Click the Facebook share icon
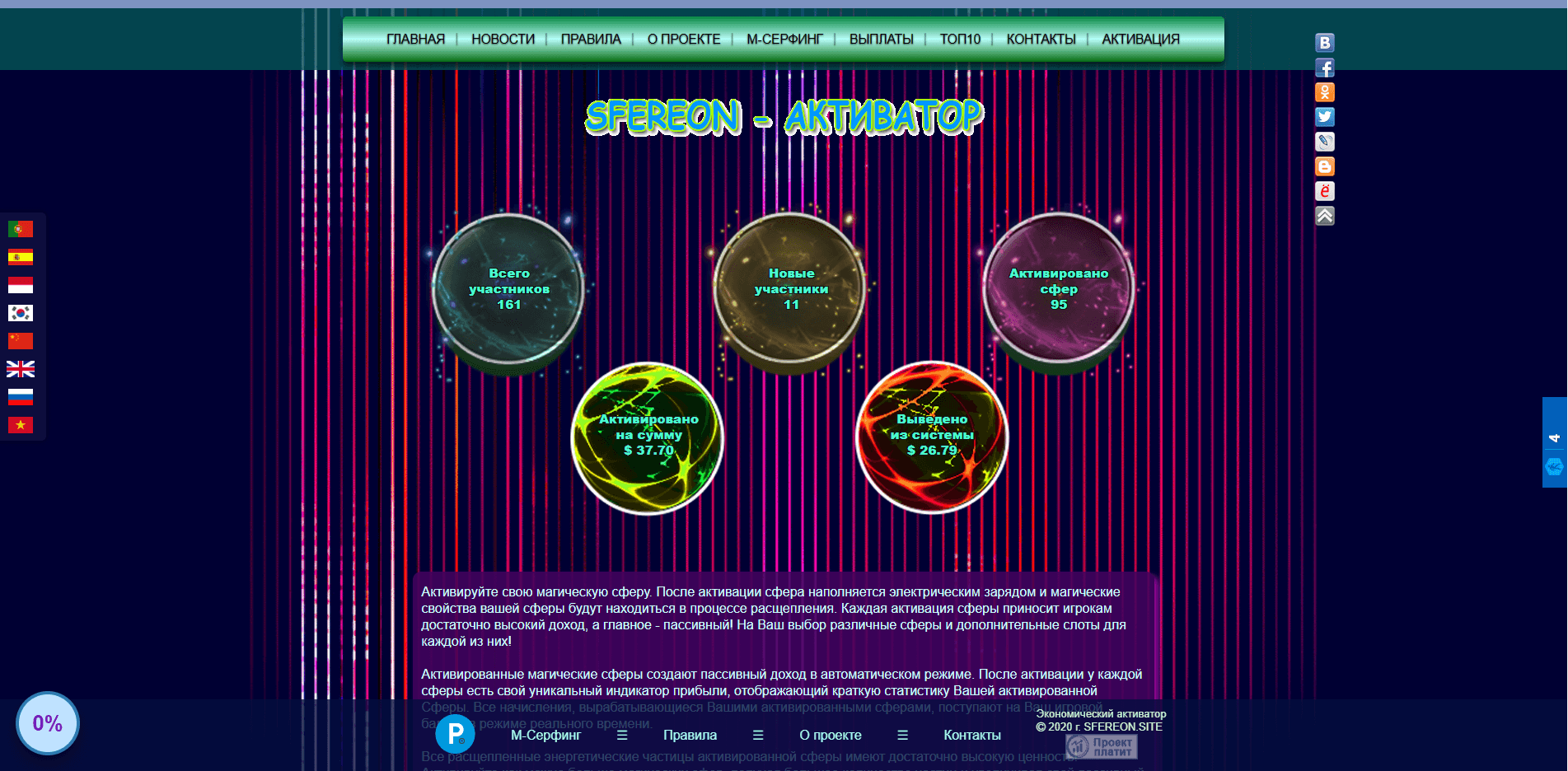Screen dimensions: 1568x771 click(1324, 68)
